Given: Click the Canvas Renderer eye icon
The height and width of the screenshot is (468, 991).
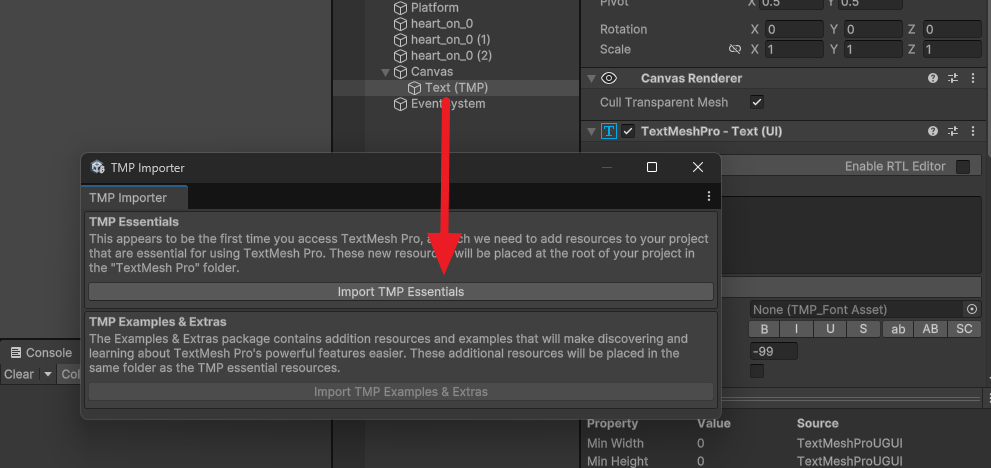Looking at the screenshot, I should pyautogui.click(x=609, y=78).
